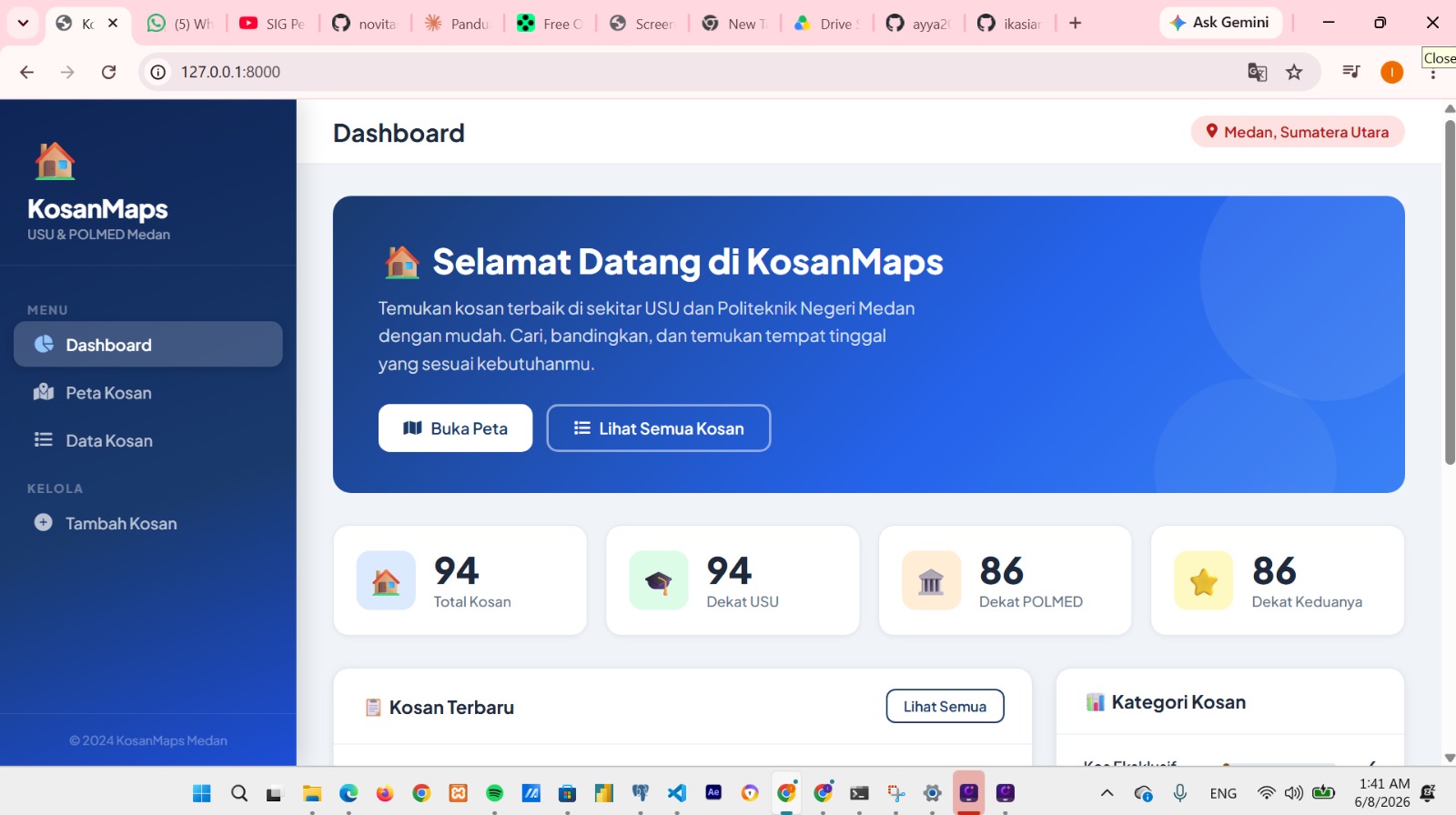Open a new browser tab

tap(1076, 23)
